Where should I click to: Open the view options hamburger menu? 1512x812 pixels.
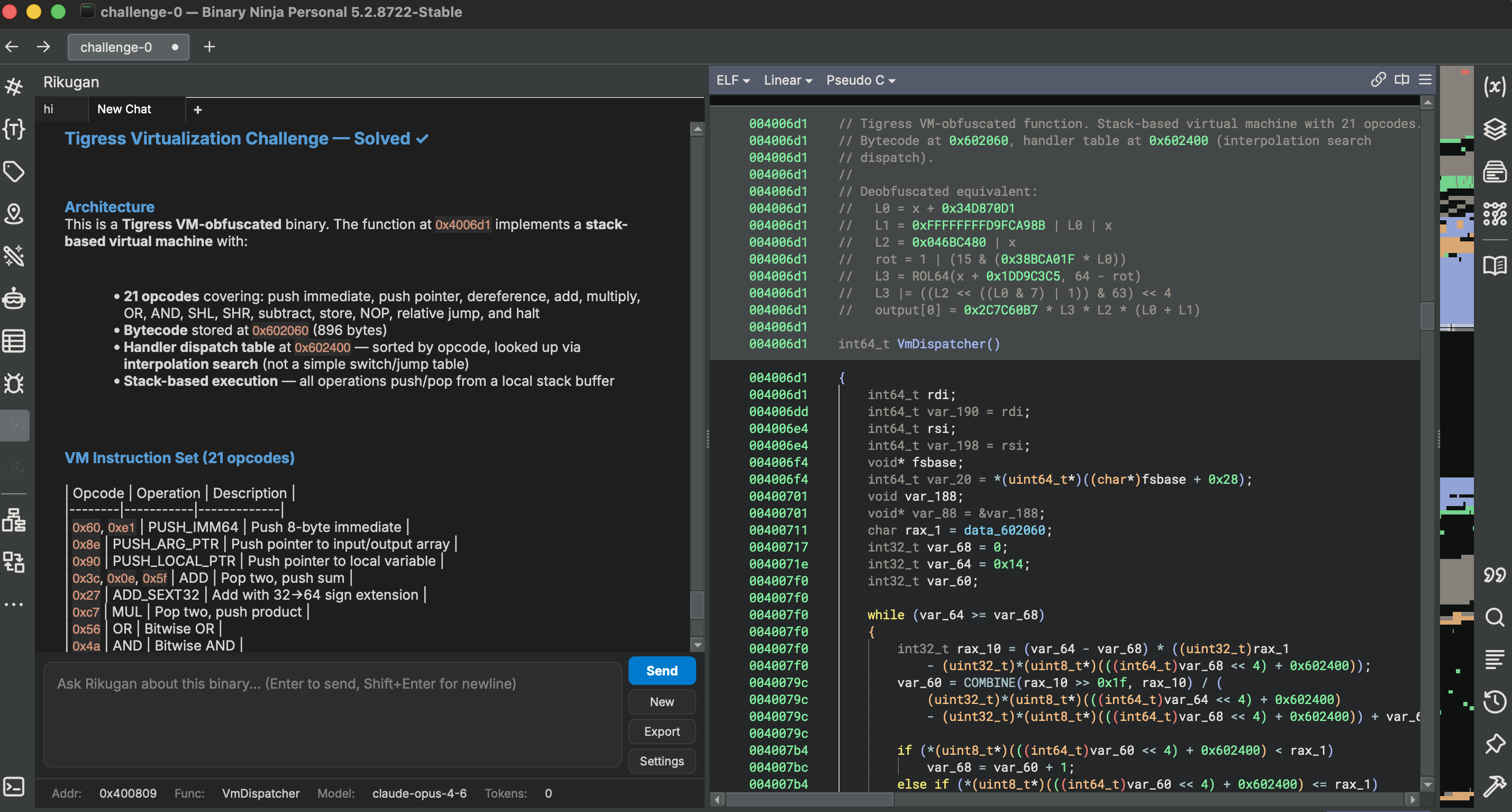pyautogui.click(x=1425, y=80)
